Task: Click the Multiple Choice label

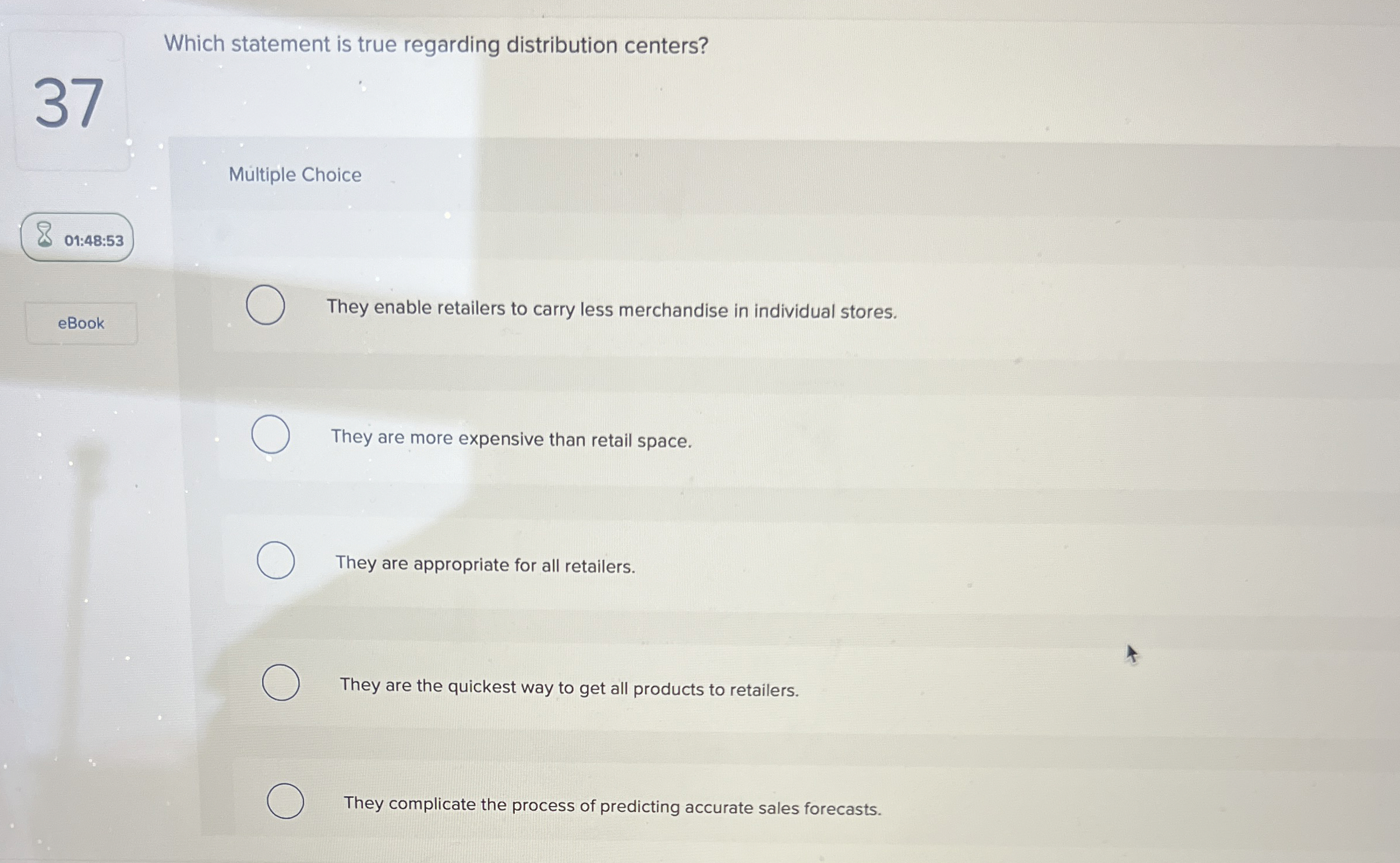Action: (x=294, y=175)
